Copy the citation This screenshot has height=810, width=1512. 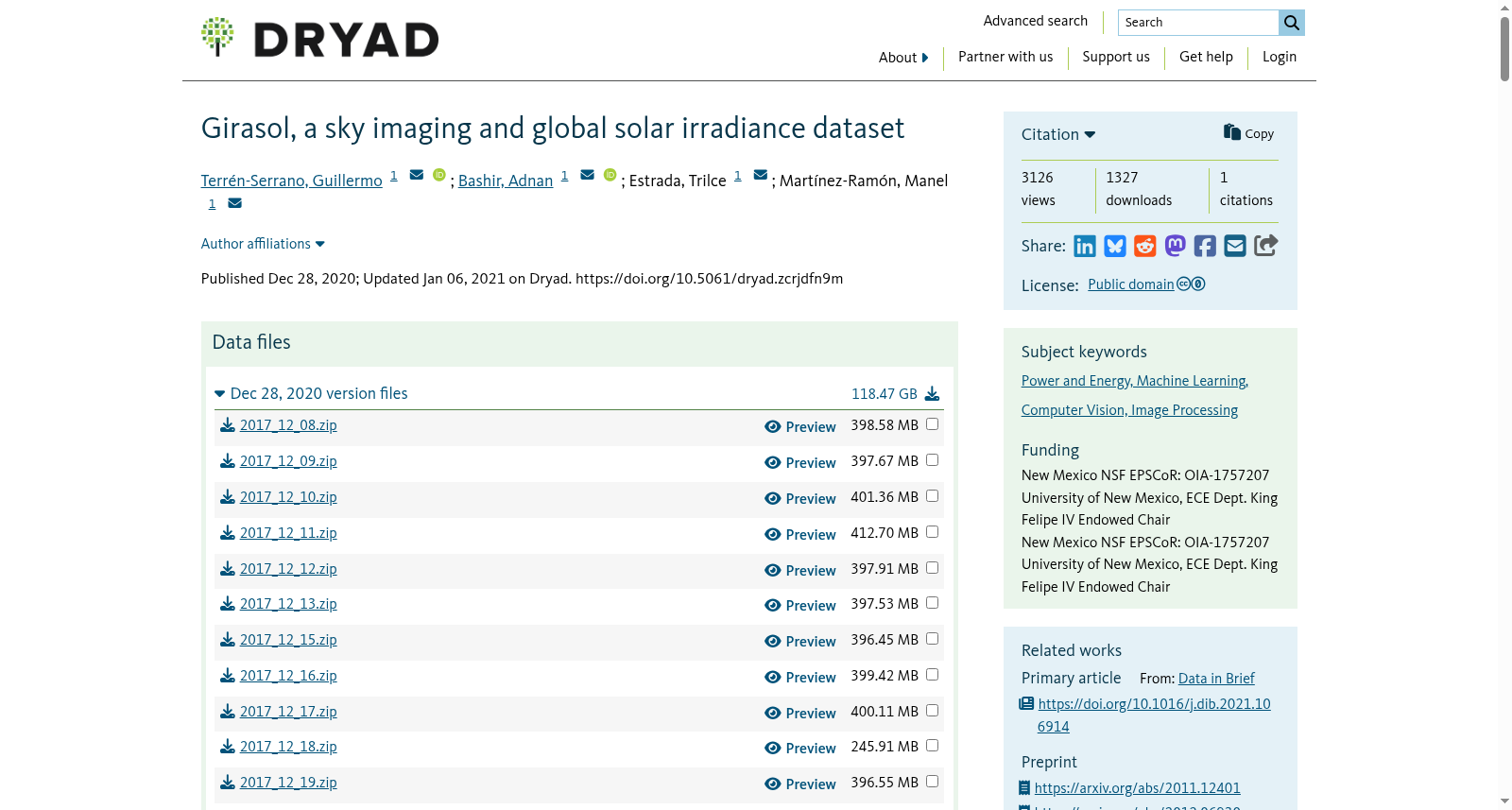(x=1248, y=133)
